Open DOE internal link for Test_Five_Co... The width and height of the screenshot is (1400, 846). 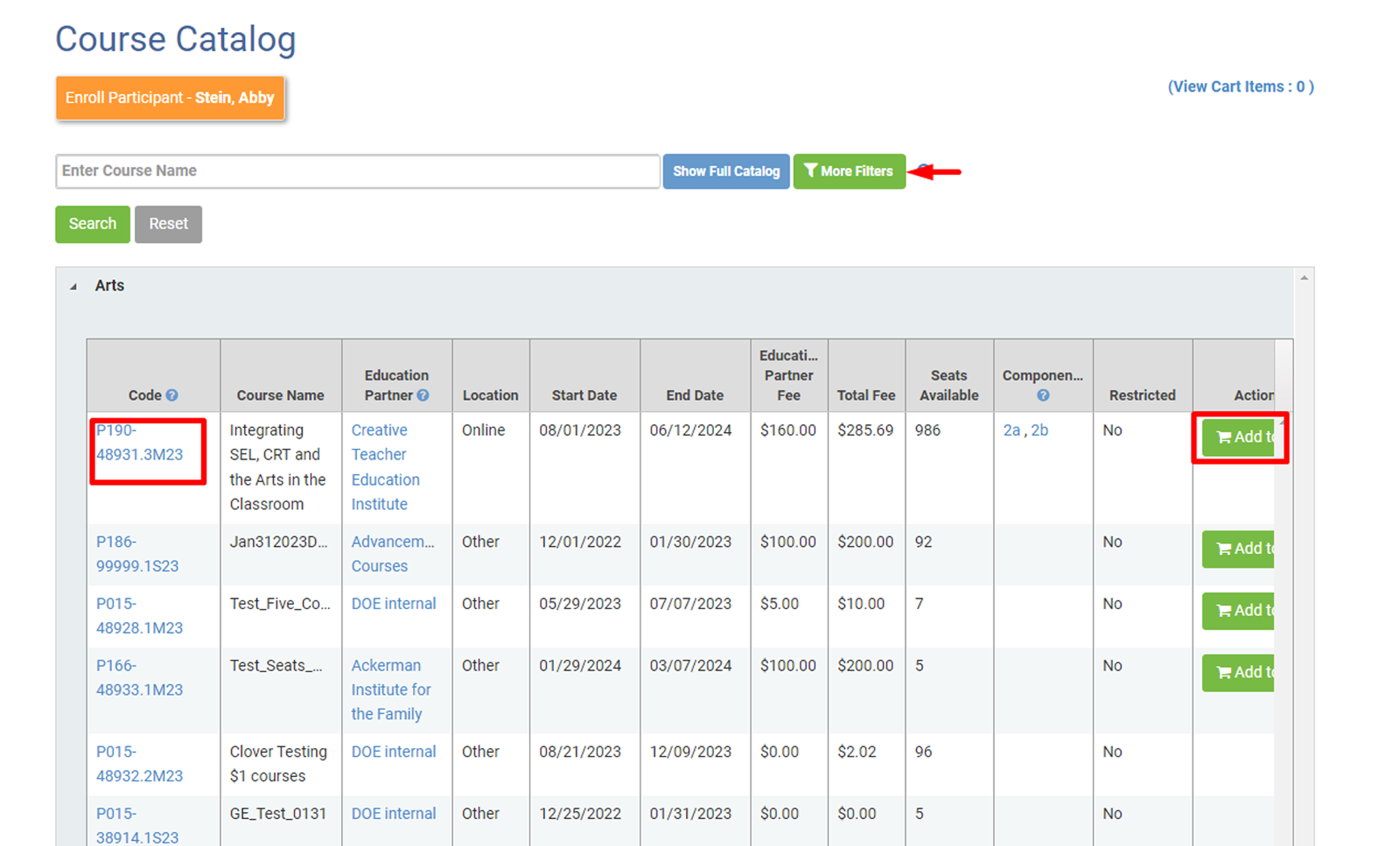394,603
